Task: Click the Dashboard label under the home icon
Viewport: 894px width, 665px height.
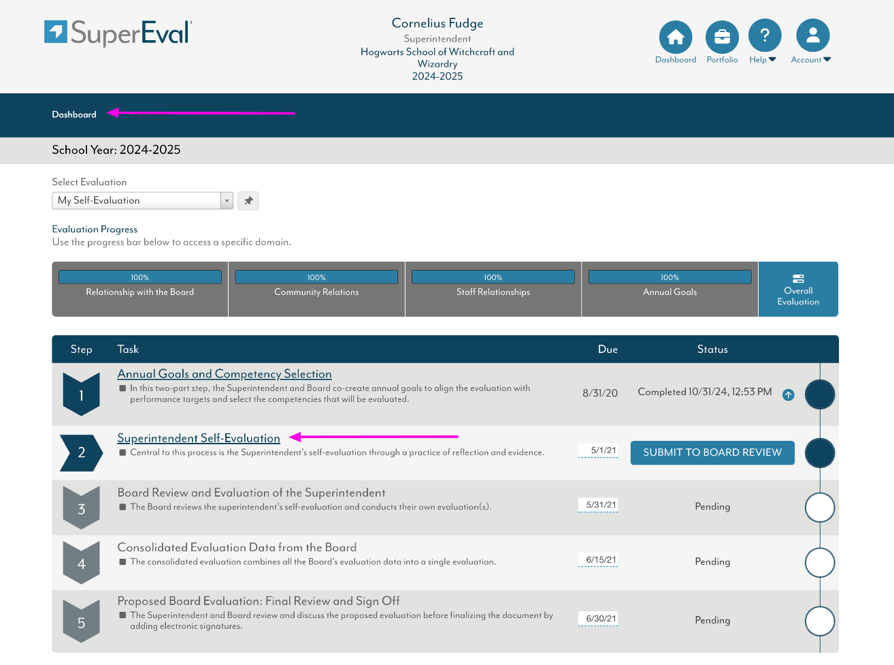Action: point(676,60)
